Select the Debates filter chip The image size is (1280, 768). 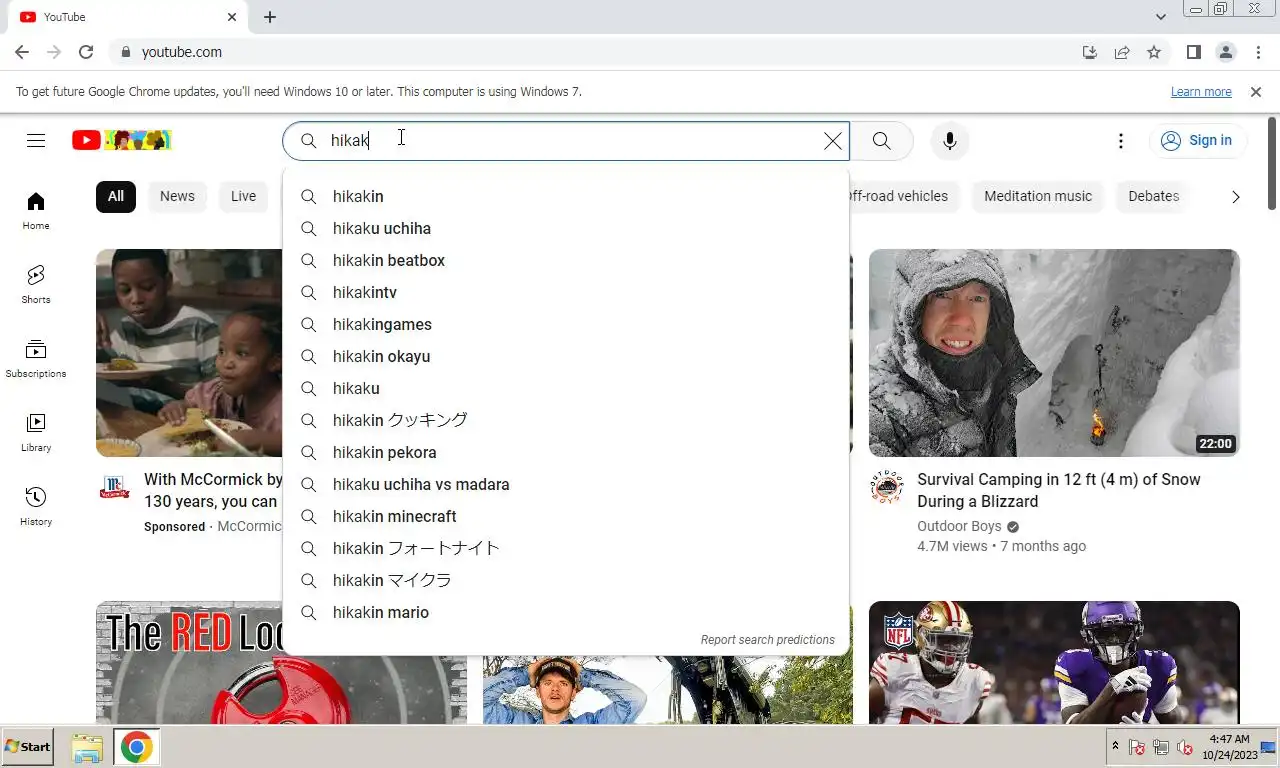(x=1154, y=196)
